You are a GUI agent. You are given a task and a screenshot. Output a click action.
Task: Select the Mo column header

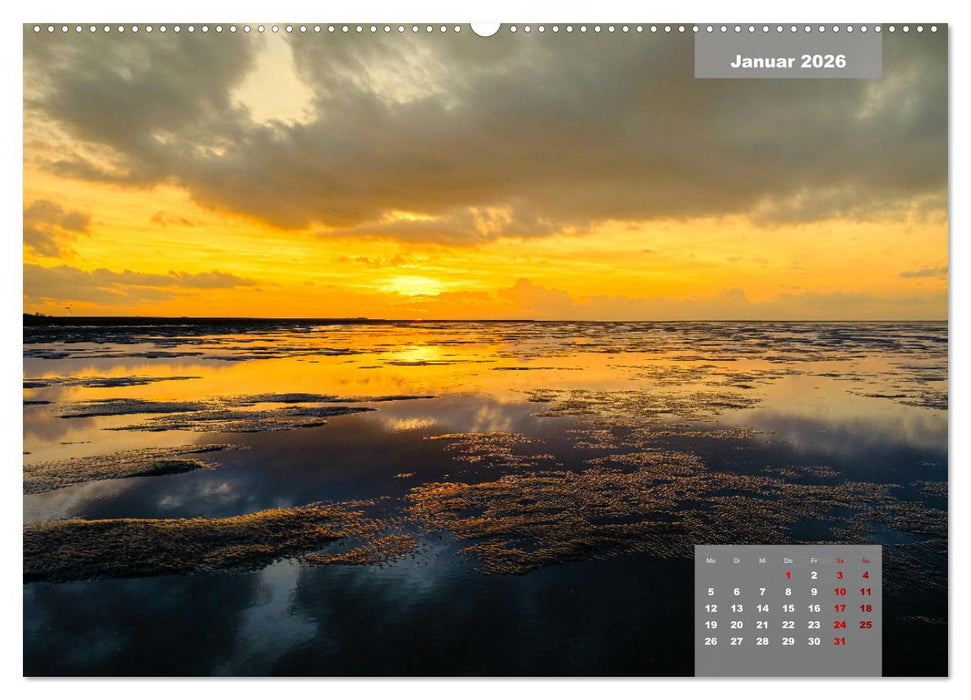tap(711, 561)
